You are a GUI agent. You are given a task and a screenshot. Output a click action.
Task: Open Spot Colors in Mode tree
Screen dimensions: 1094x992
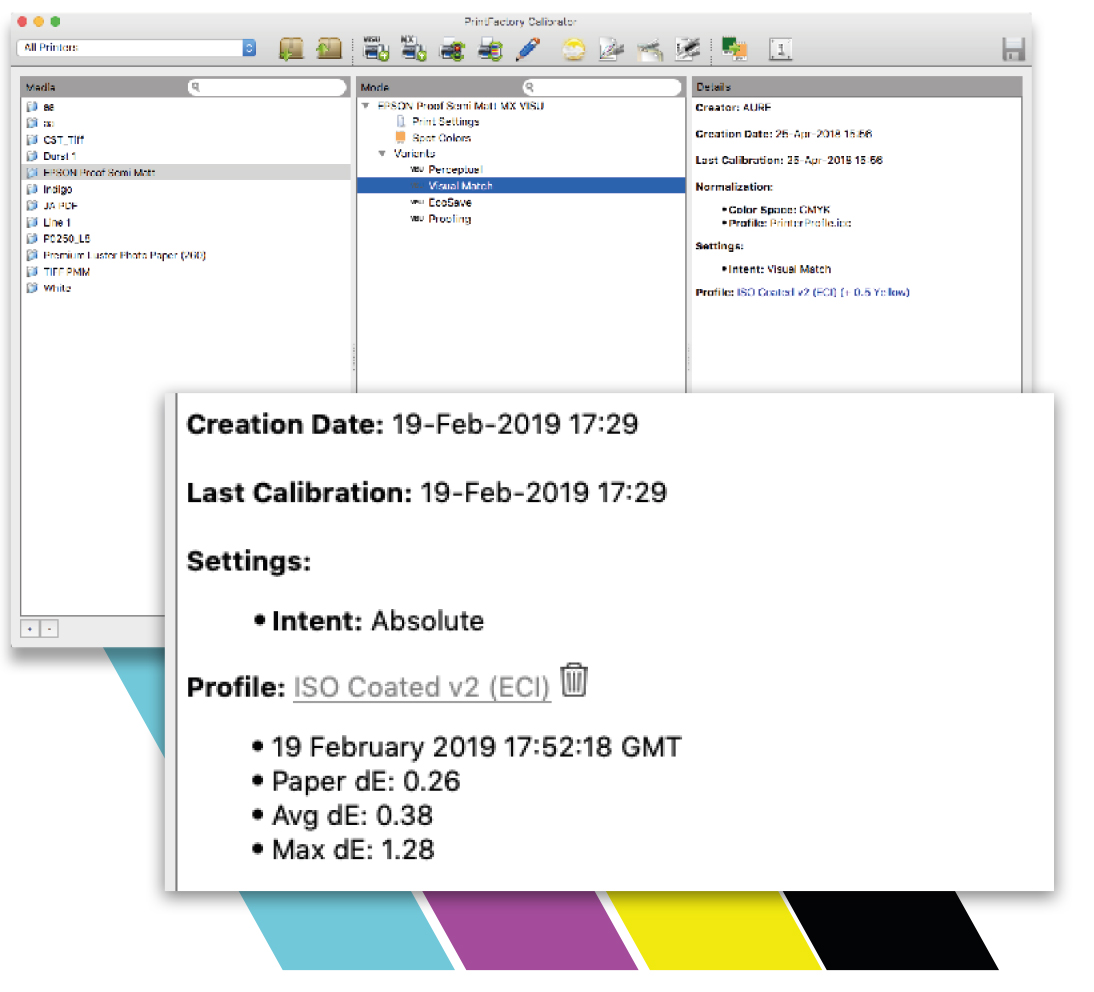[440, 138]
